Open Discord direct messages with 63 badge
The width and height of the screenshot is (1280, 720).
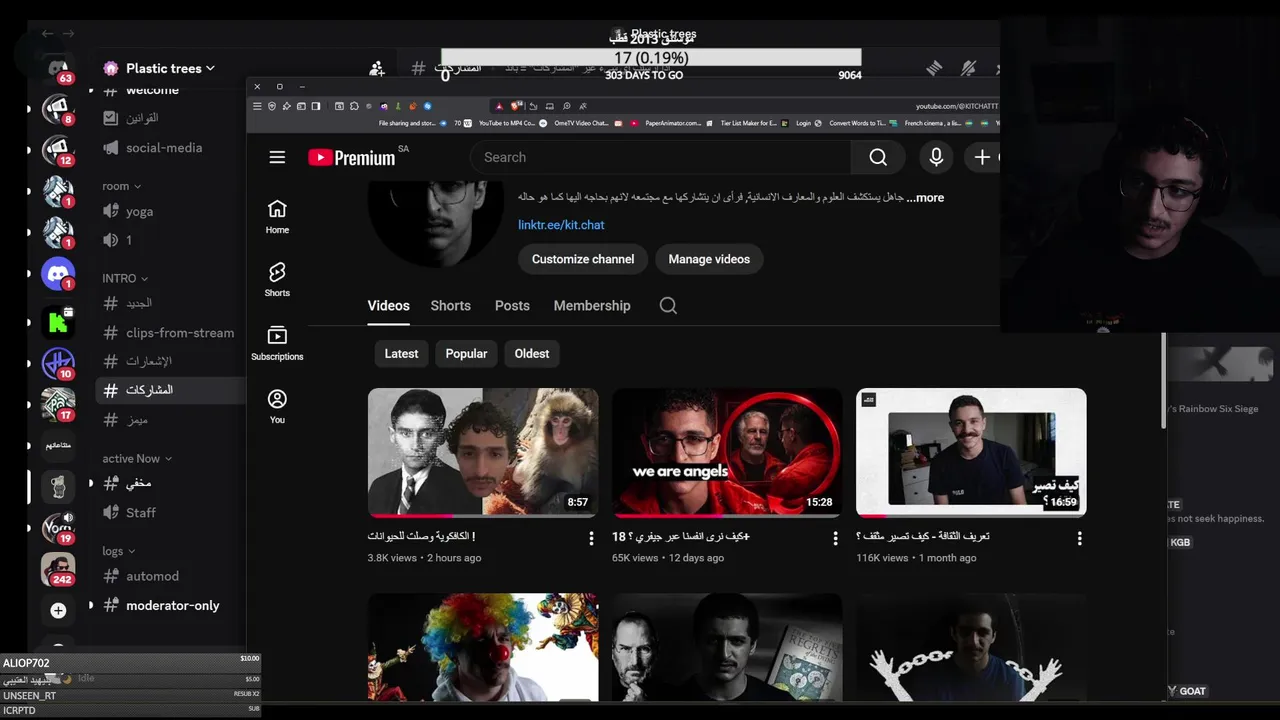click(x=58, y=70)
